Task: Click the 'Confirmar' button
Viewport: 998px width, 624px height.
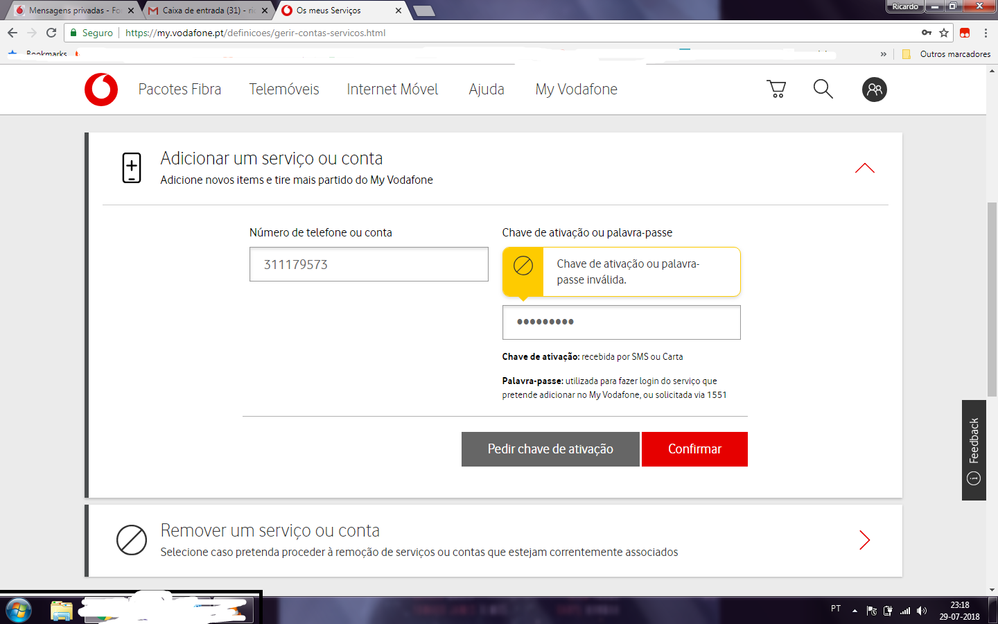Action: pos(694,449)
